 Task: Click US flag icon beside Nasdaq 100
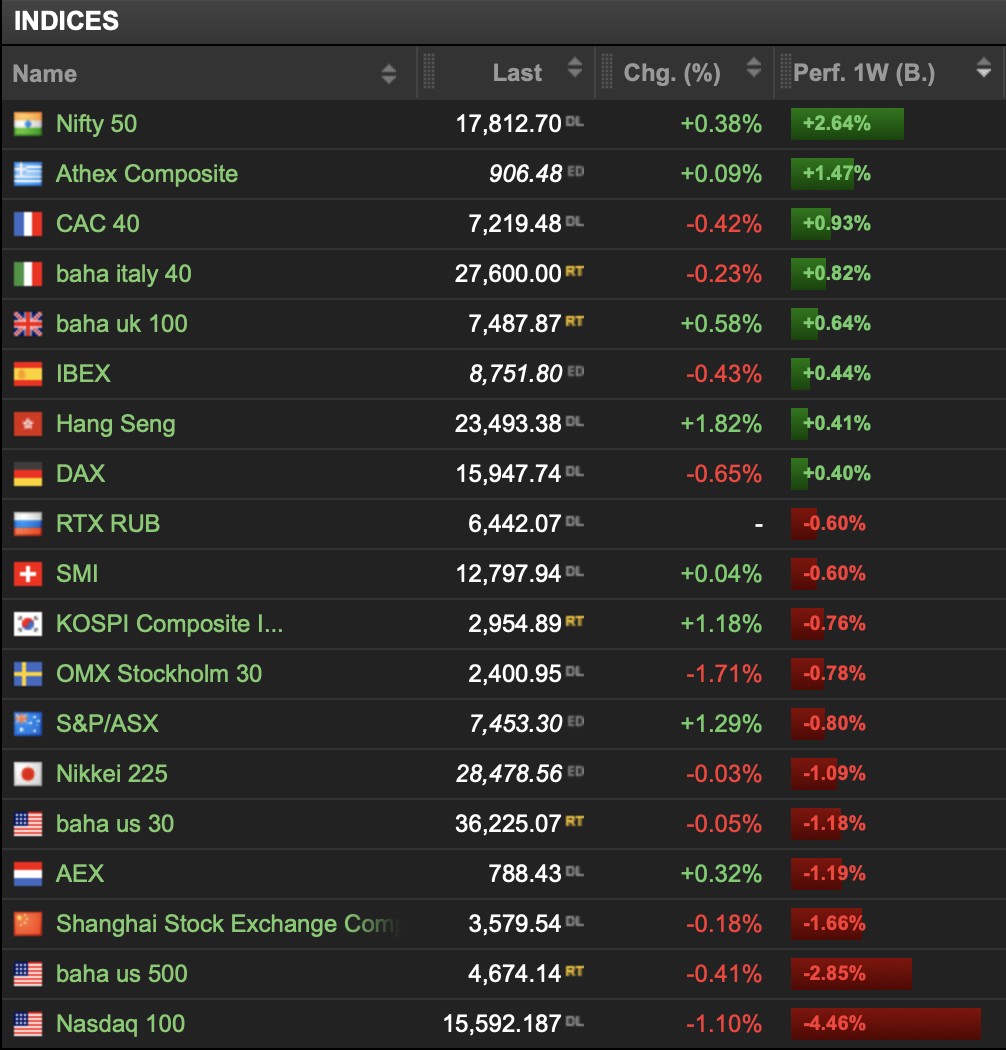(x=28, y=1024)
